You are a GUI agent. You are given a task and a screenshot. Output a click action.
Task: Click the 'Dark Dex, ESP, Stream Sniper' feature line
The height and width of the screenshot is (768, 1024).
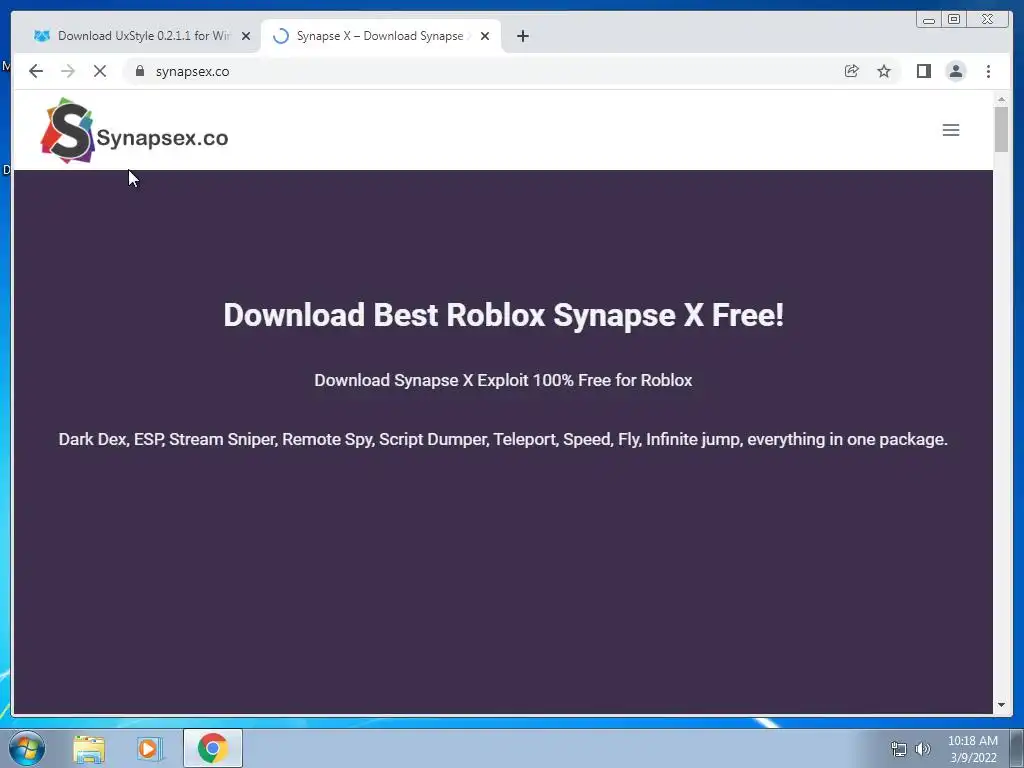tap(503, 439)
